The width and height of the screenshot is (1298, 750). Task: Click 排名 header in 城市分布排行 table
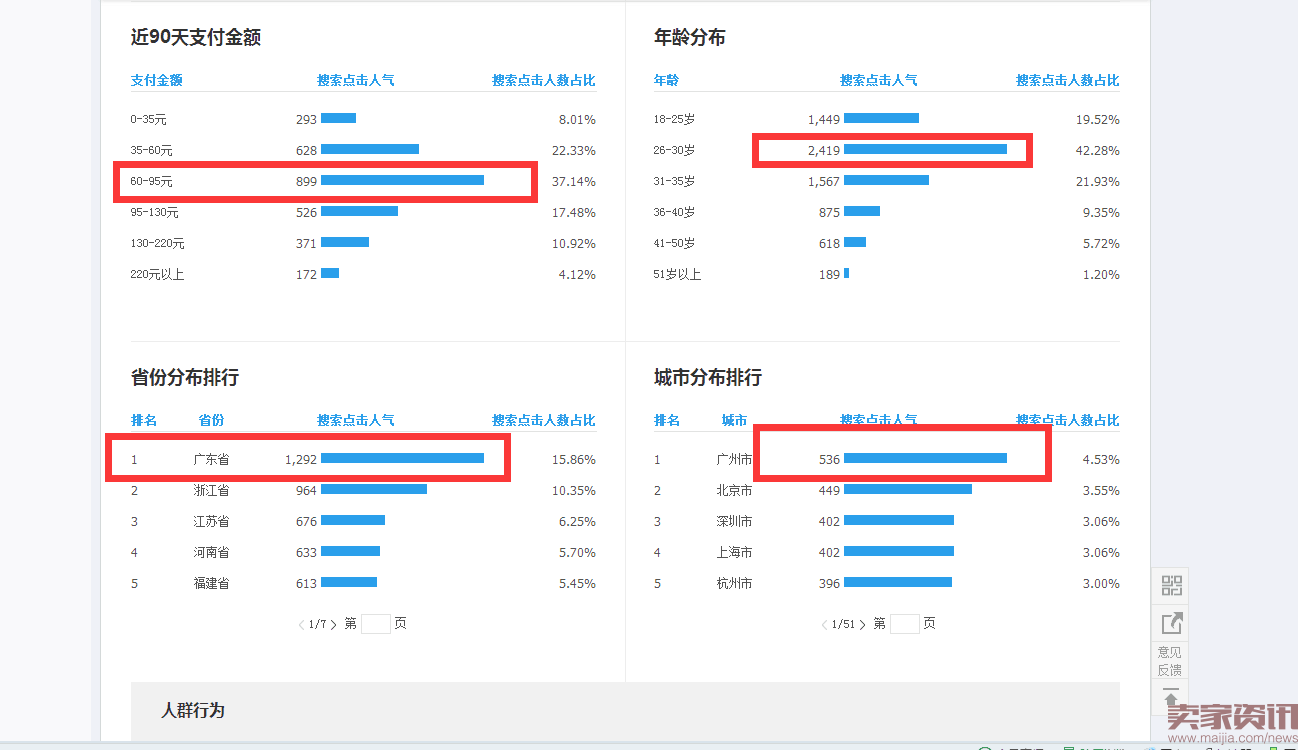coord(667,420)
